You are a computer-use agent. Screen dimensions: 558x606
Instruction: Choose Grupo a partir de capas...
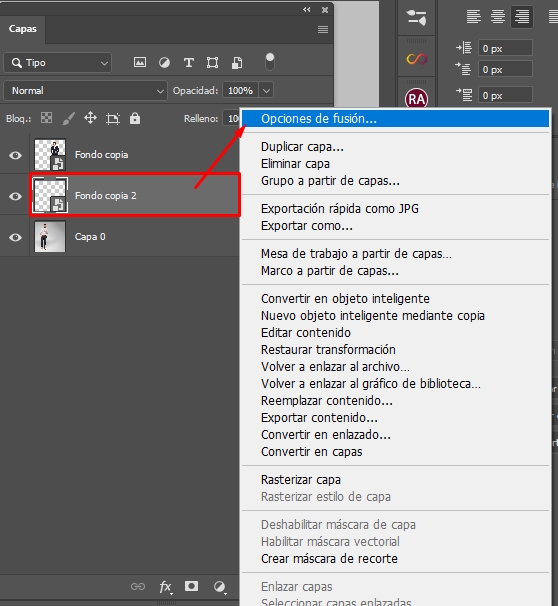396,181
